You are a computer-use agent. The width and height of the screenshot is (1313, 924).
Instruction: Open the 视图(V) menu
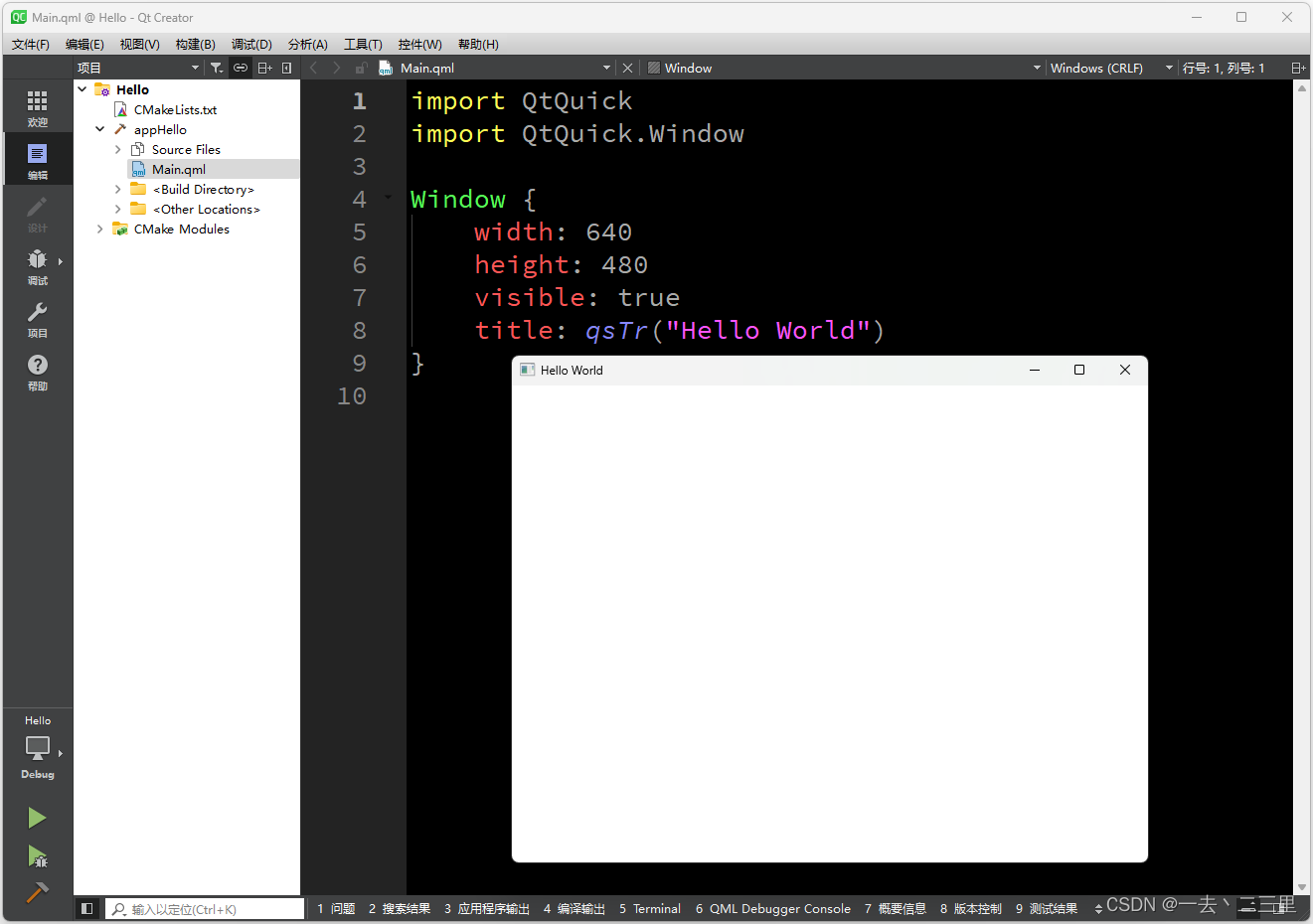[139, 44]
